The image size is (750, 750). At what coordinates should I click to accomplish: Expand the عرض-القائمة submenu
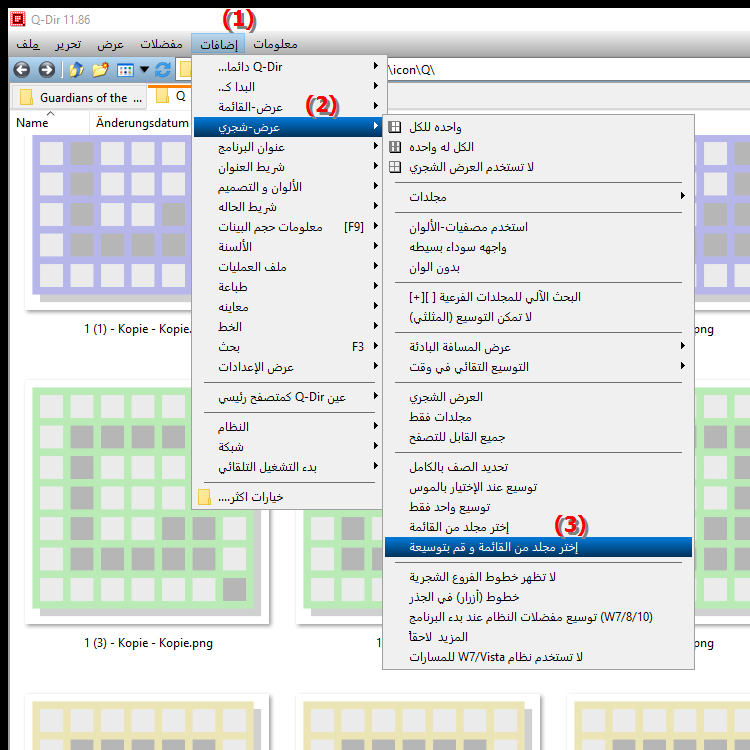[288, 107]
